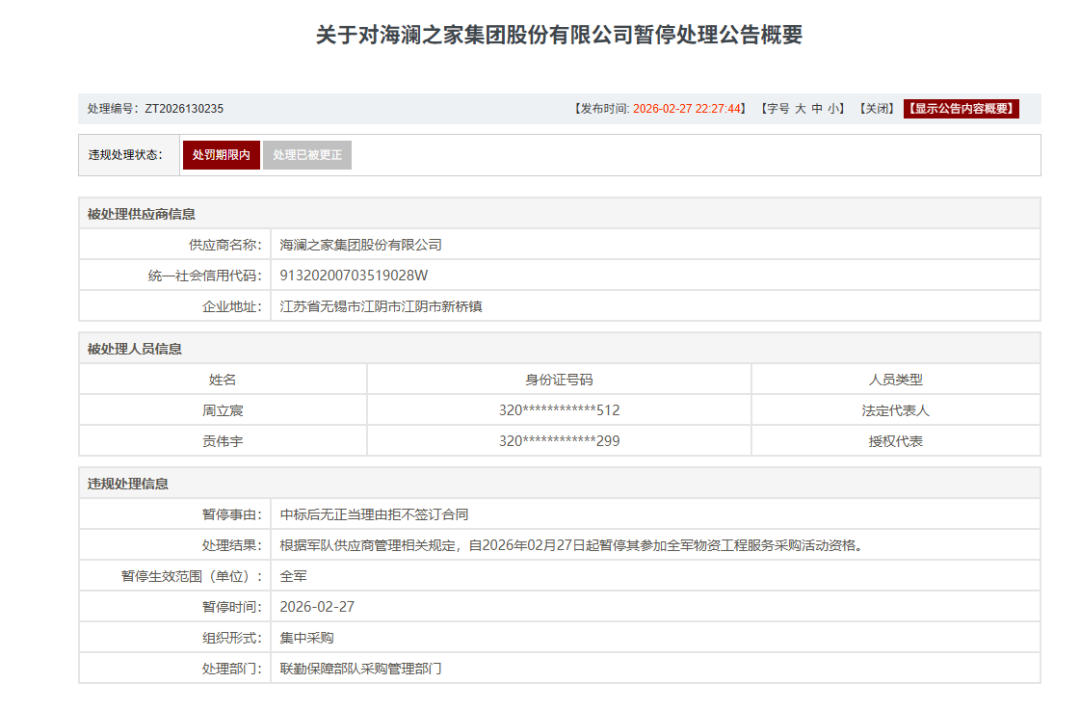Click the 人员类型 column header
1080x710 pixels.
click(895, 380)
